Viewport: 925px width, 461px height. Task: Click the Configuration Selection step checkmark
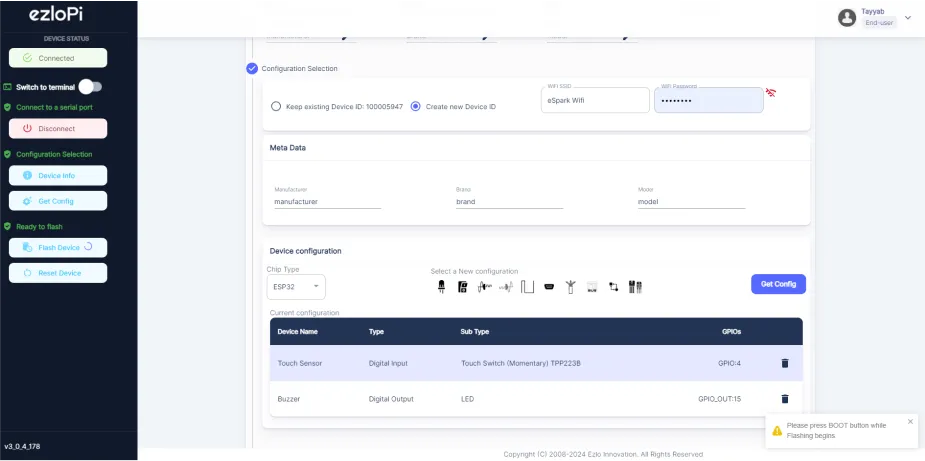click(x=252, y=68)
